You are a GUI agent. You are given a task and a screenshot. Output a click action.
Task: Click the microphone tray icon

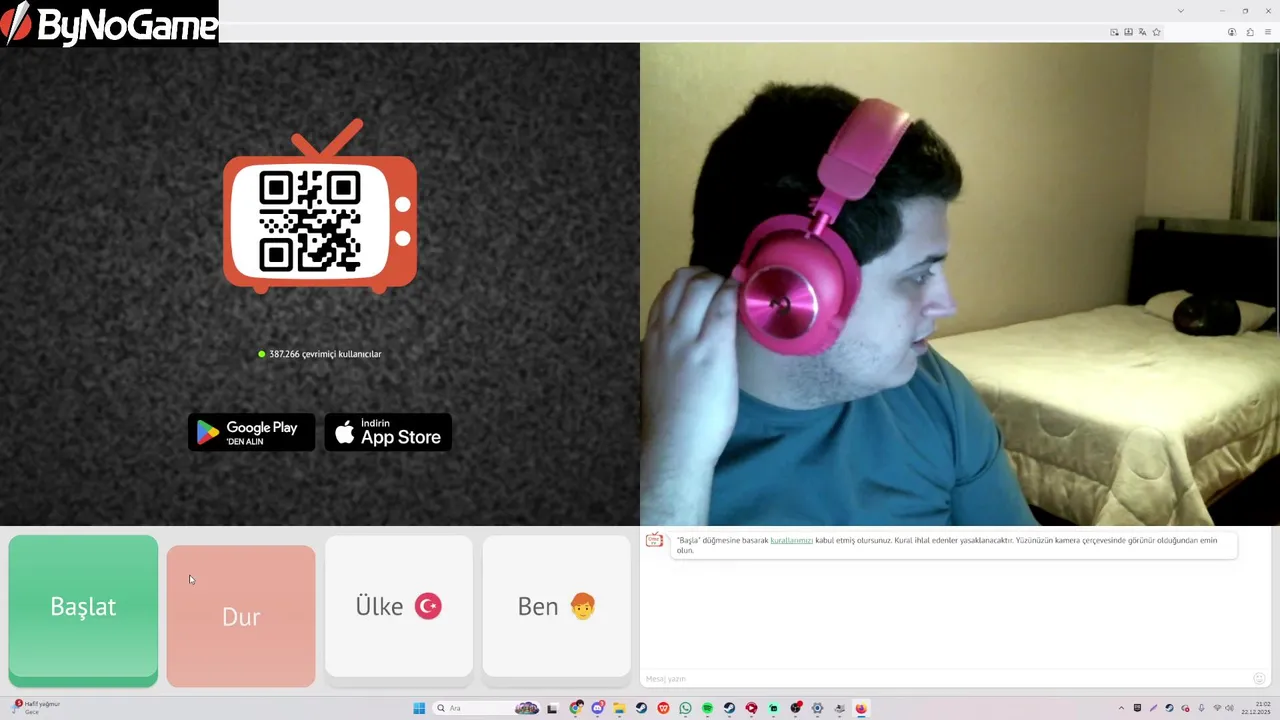[1201, 708]
